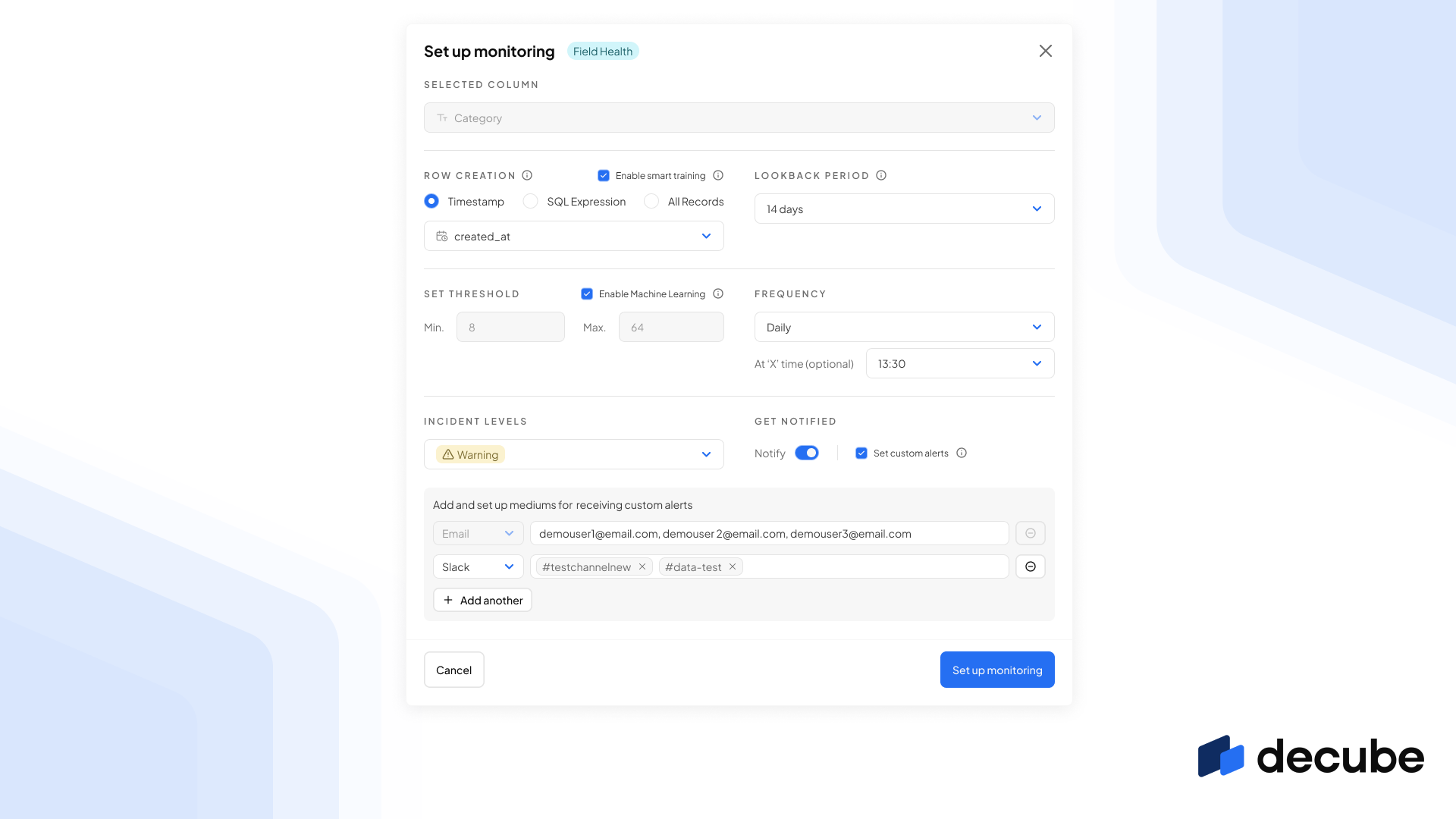Click info icon next to Set custom alerts
The image size is (1456, 819).
tap(962, 453)
